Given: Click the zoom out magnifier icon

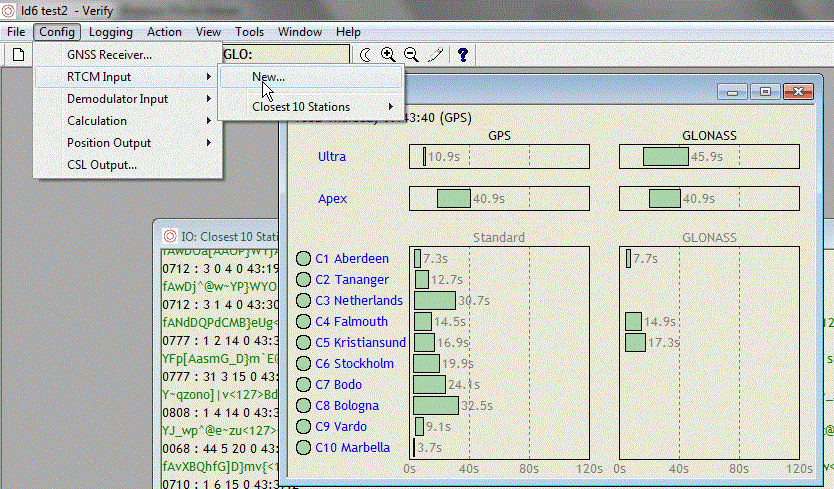Looking at the screenshot, I should (x=411, y=54).
